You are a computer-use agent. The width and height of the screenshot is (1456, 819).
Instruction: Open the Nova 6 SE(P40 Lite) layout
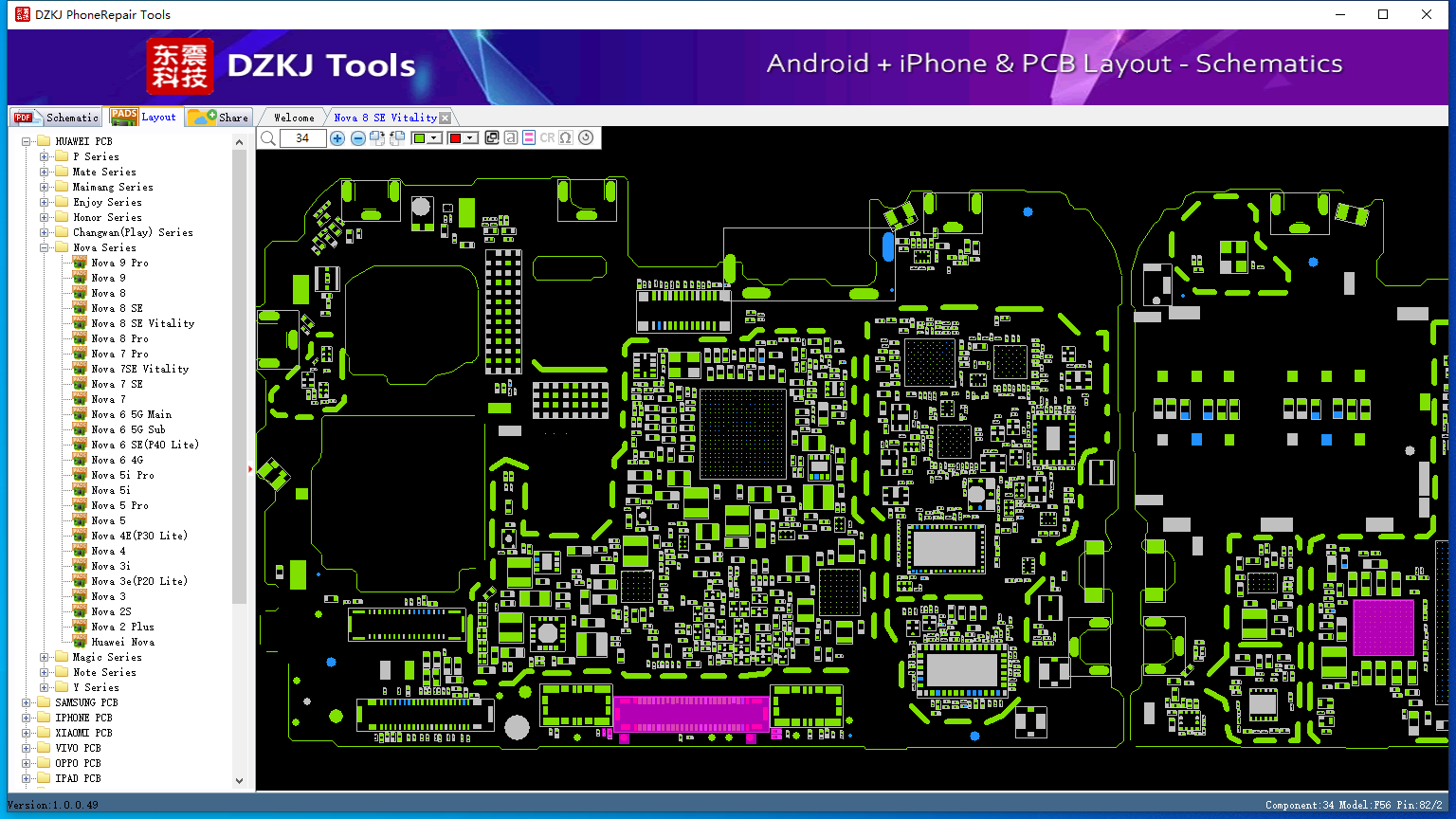[145, 446]
